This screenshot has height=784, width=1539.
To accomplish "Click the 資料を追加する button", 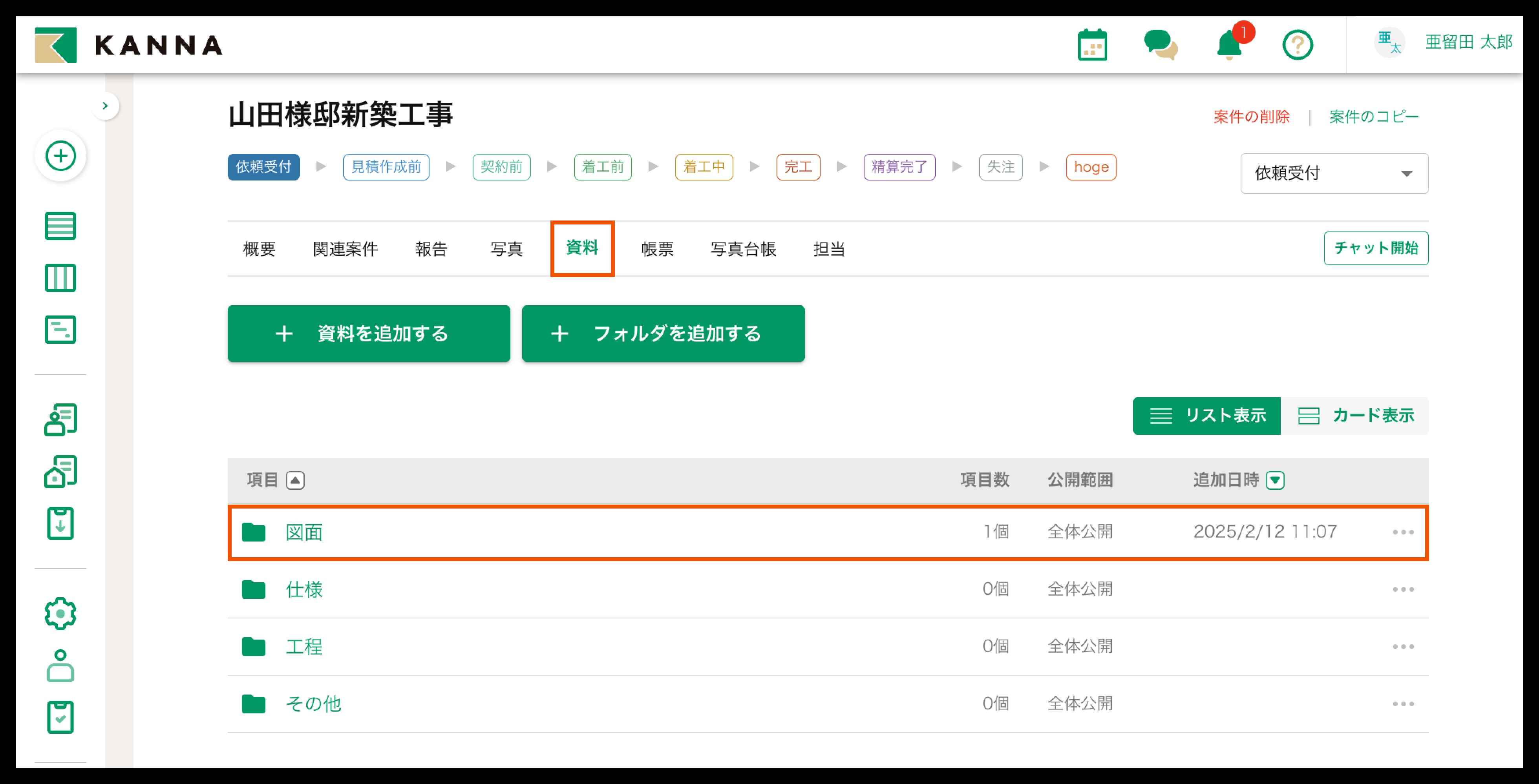I will pos(369,334).
